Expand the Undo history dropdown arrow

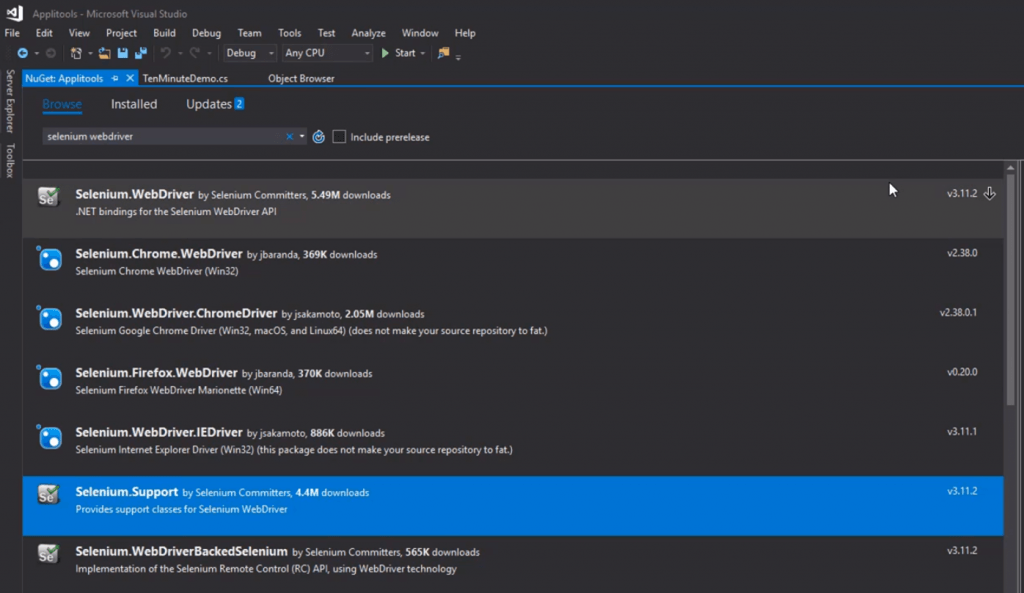[x=180, y=54]
